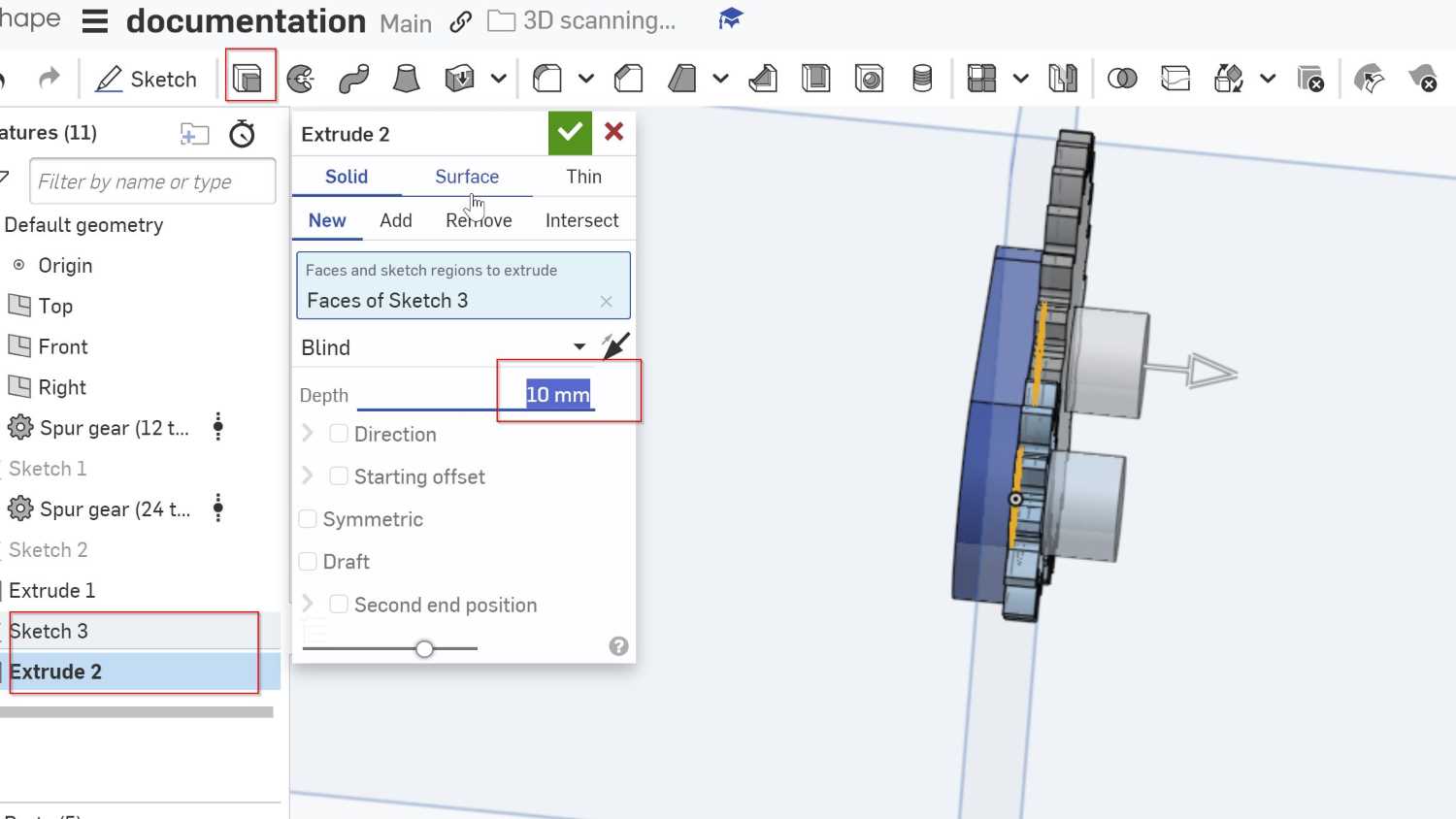Open the Blind end type dropdown
The image size is (1456, 819).
coord(444,346)
